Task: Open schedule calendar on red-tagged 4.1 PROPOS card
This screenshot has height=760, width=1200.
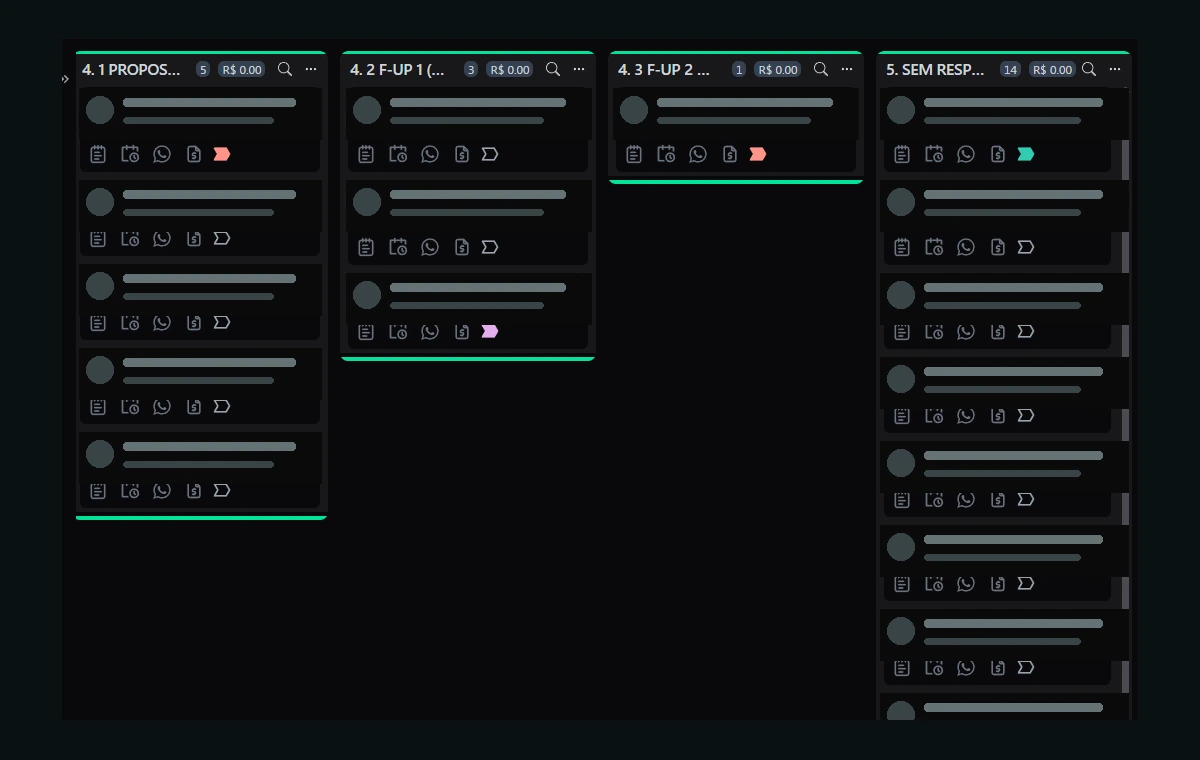Action: pyautogui.click(x=130, y=154)
